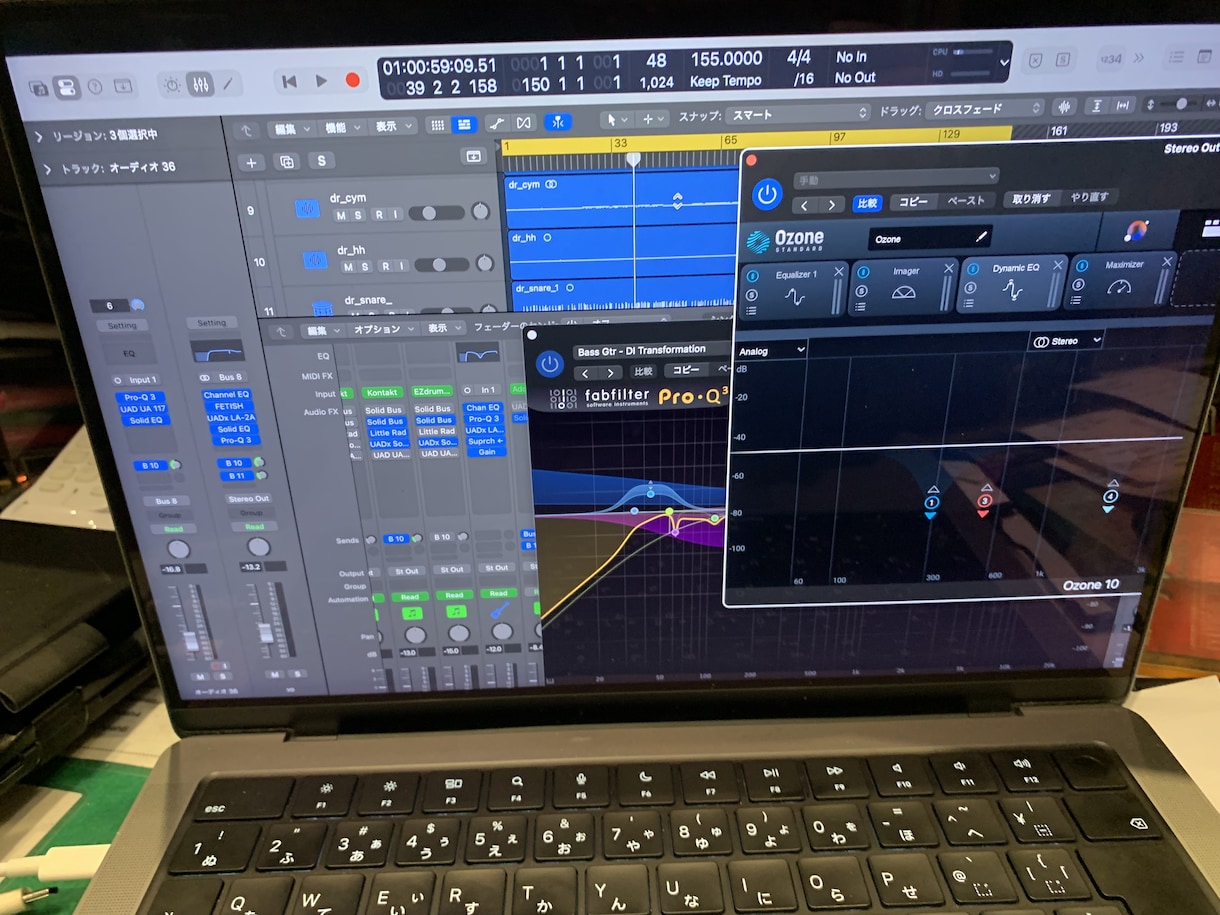This screenshot has height=915, width=1220.
Task: Add a new track with plus button
Action: (250, 162)
